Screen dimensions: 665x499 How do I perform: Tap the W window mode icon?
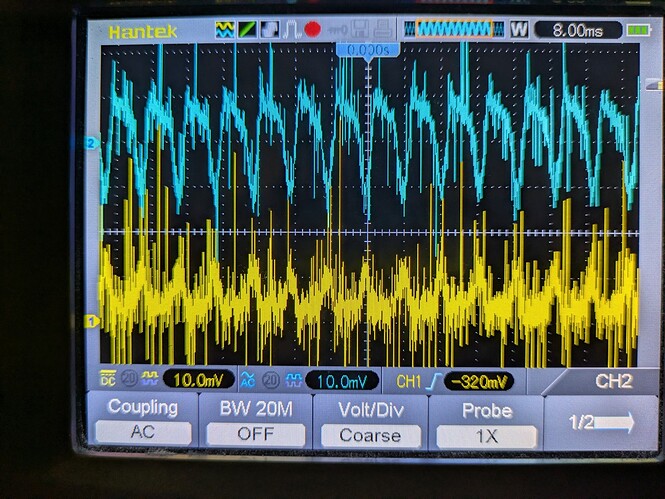click(x=519, y=30)
